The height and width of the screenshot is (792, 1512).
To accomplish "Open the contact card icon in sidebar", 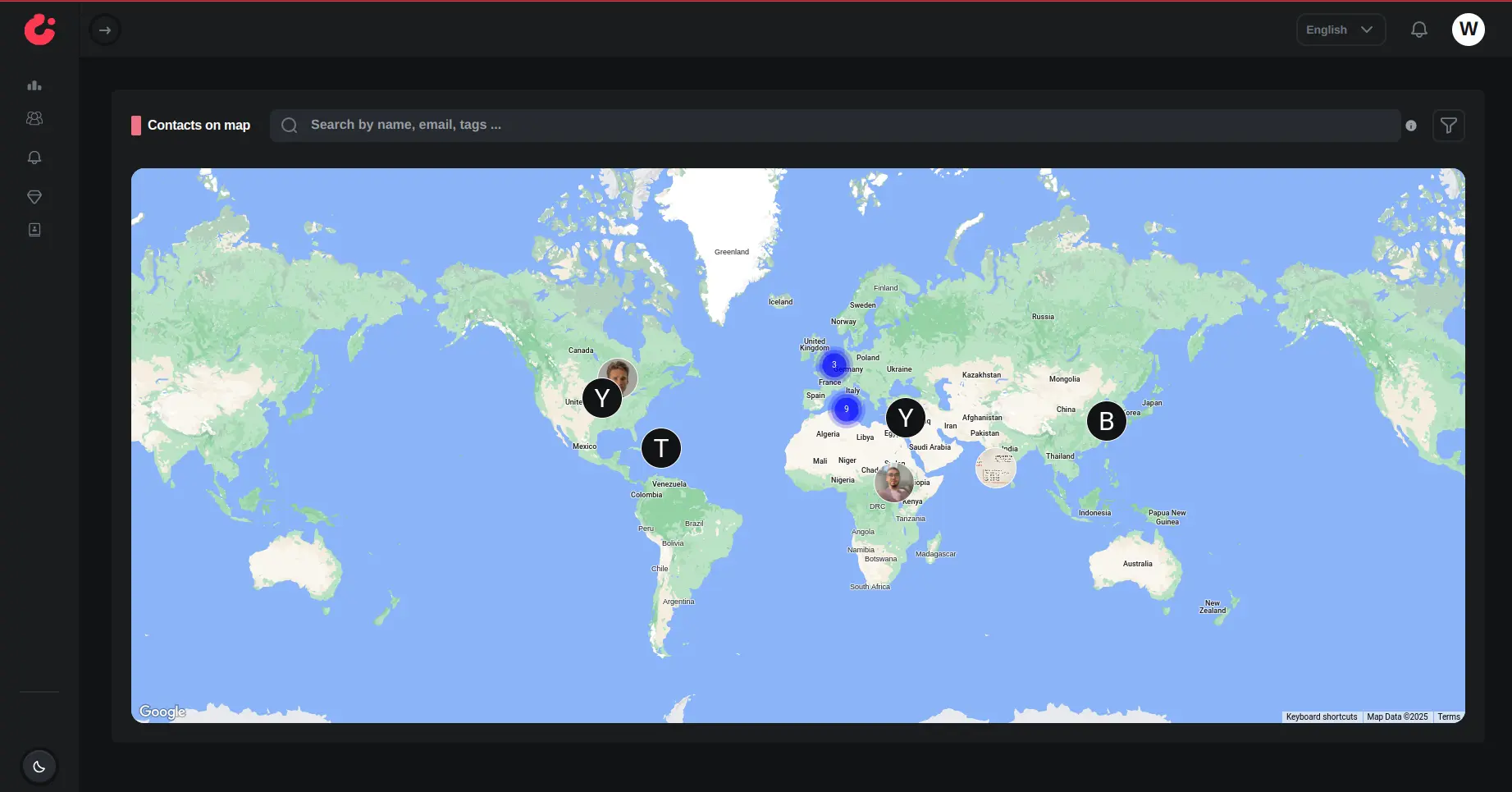I will [34, 230].
